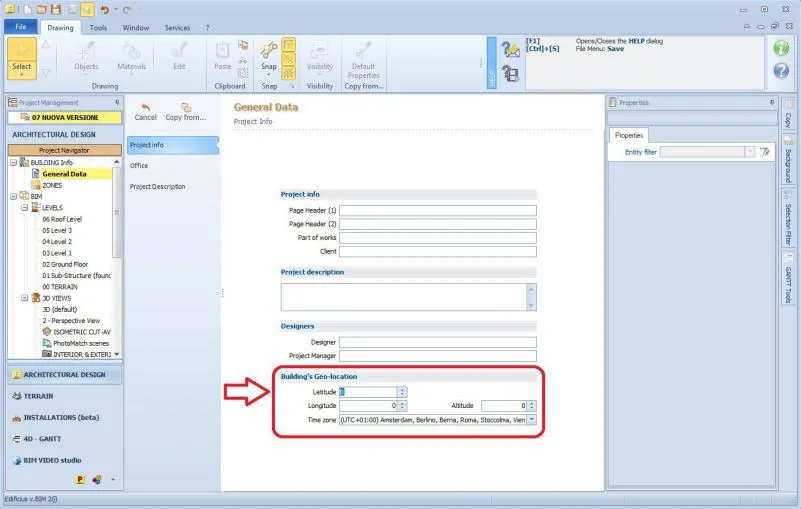The image size is (801, 509).
Task: Click the Latitude input field
Action: pyautogui.click(x=368, y=392)
